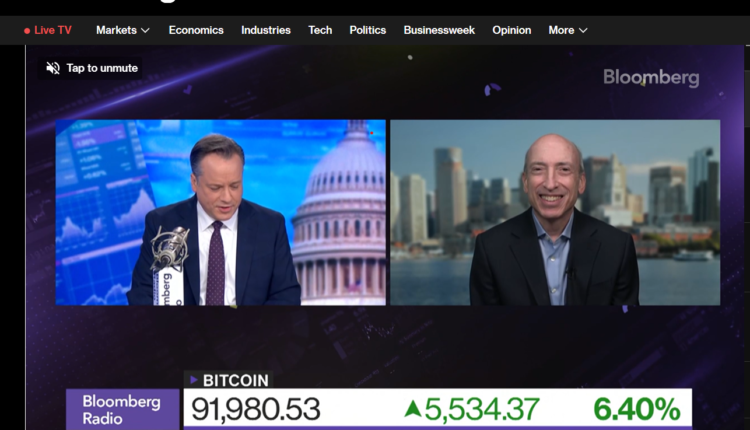The height and width of the screenshot is (430, 750).
Task: Open the Tech section
Action: coord(320,30)
